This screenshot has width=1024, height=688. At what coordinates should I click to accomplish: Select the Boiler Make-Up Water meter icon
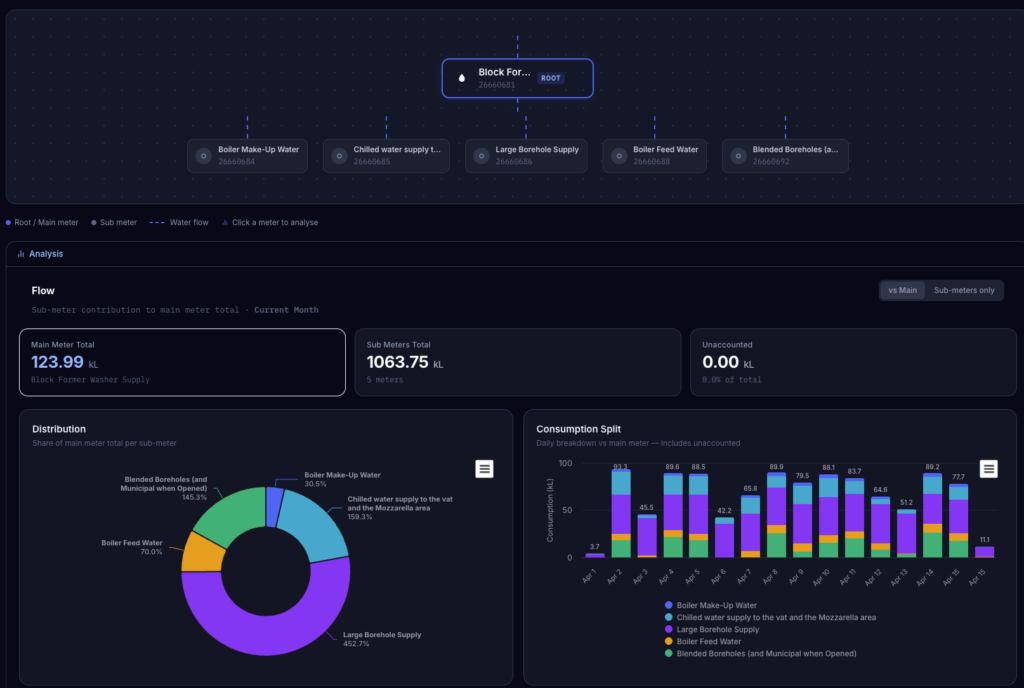(203, 156)
